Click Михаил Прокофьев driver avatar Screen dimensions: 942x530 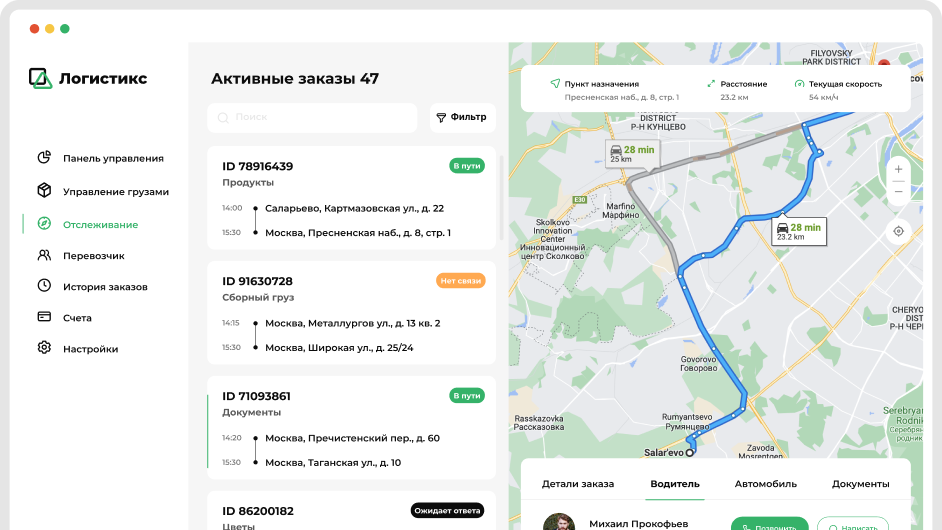pyautogui.click(x=559, y=522)
